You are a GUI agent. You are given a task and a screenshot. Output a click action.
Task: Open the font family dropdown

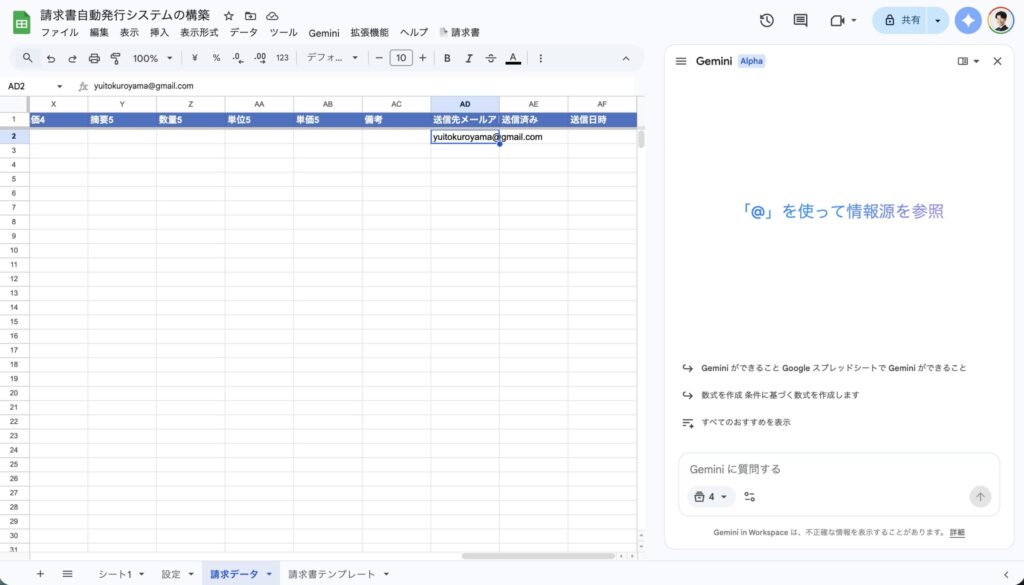click(x=332, y=58)
